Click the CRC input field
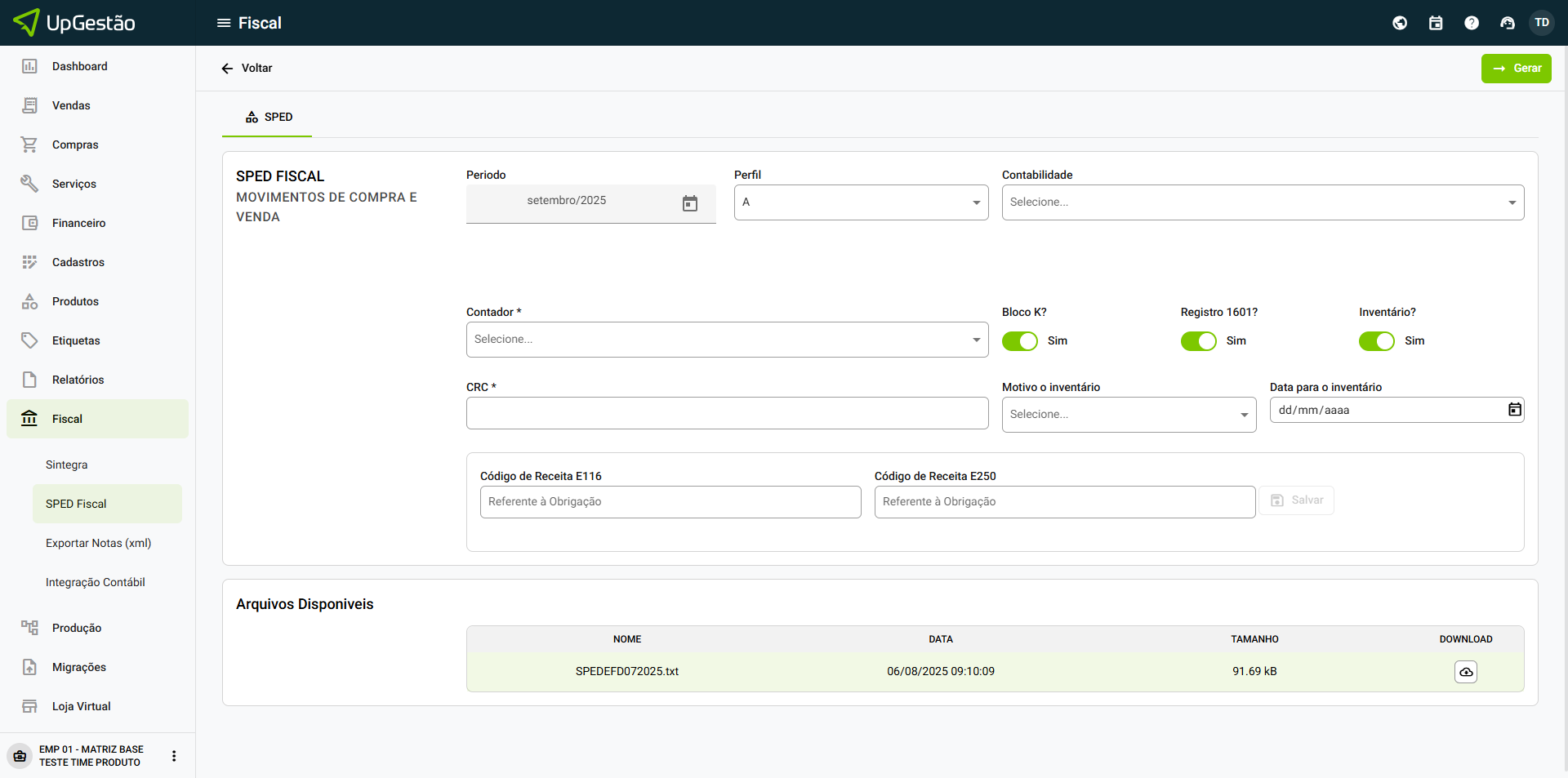 727,413
